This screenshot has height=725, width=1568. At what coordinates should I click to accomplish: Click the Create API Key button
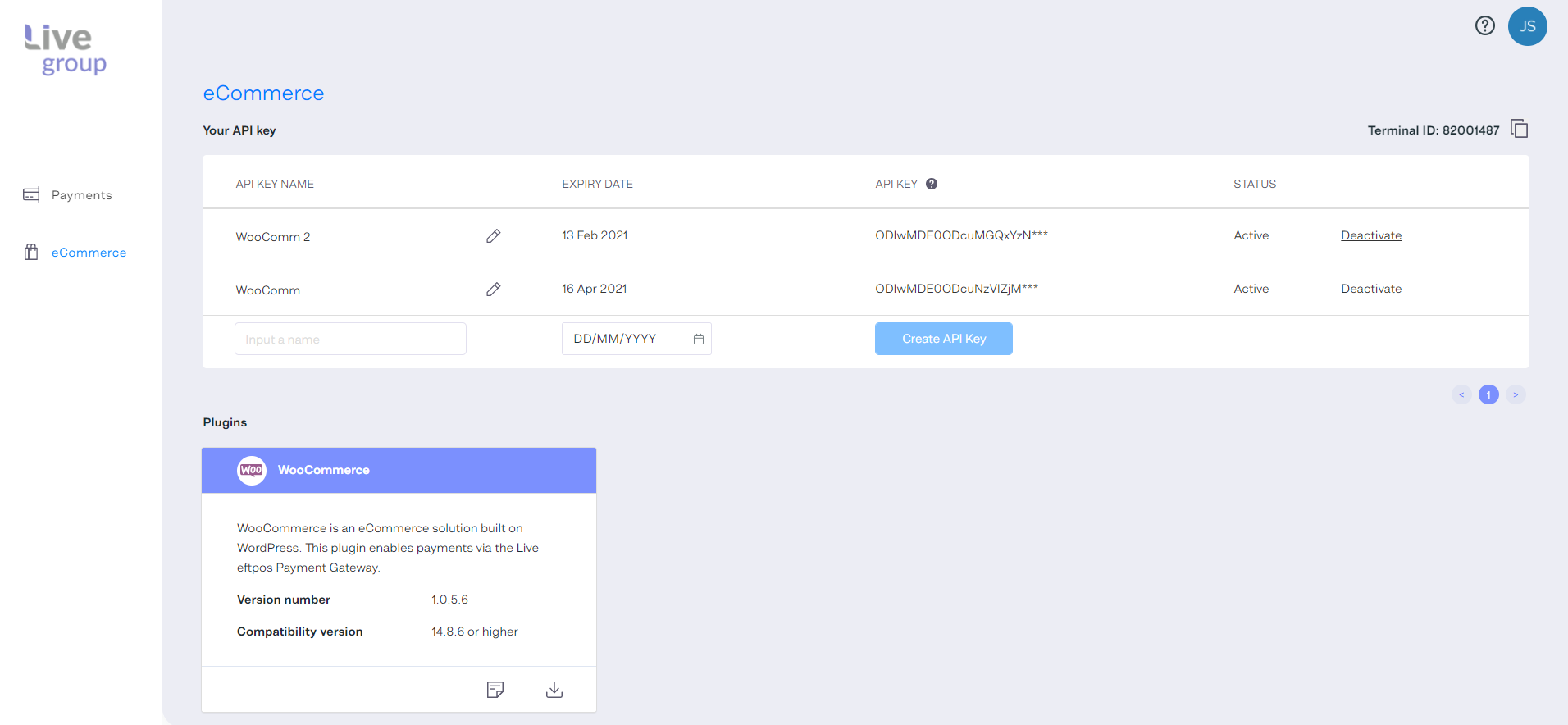(x=944, y=339)
